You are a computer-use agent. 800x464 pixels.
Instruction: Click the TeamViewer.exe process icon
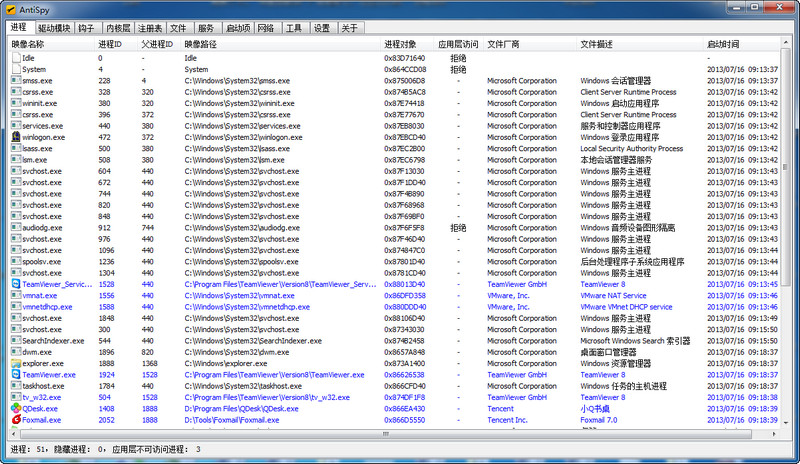click(16, 374)
